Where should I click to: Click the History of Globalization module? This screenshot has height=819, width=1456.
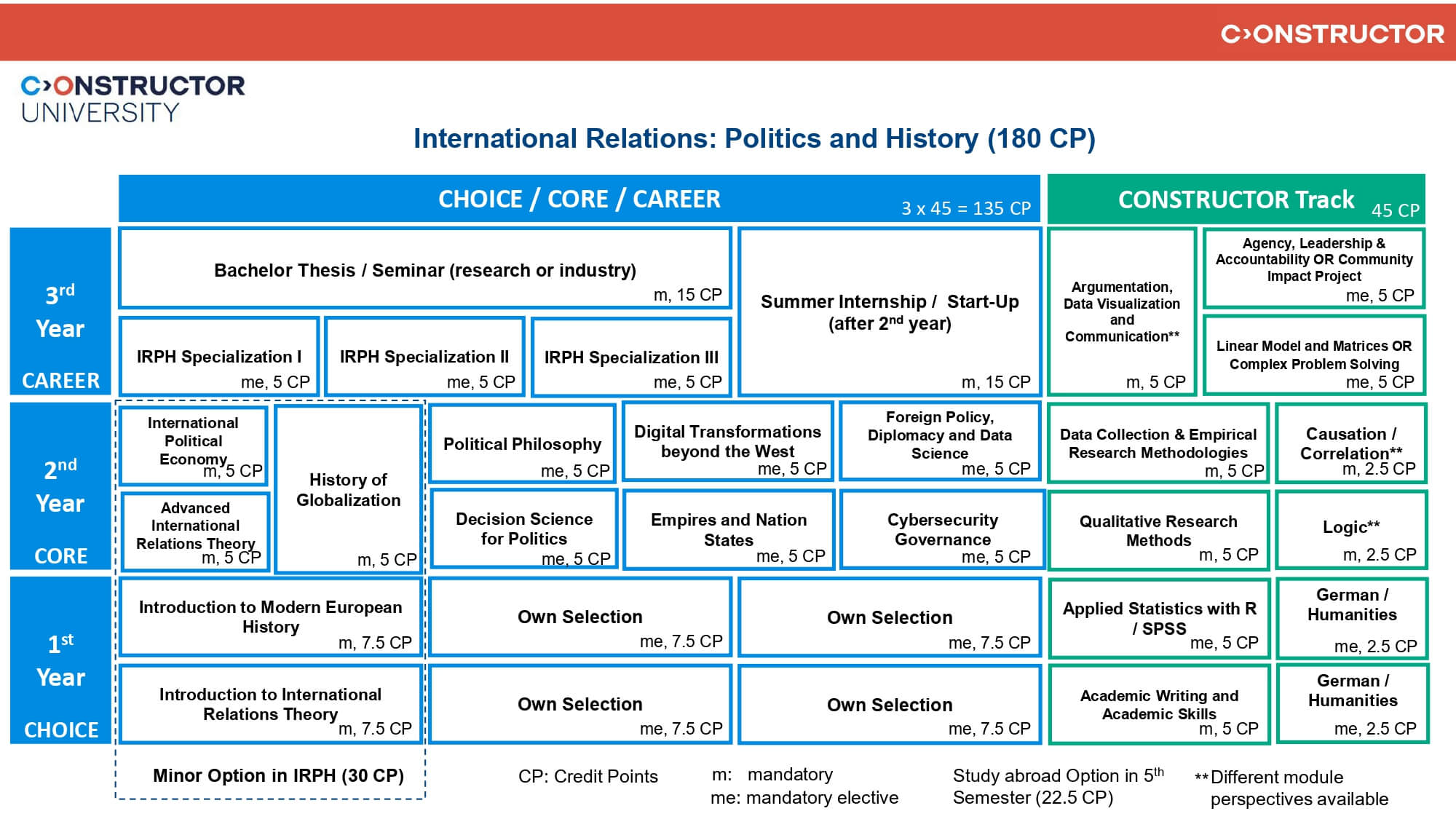(349, 489)
